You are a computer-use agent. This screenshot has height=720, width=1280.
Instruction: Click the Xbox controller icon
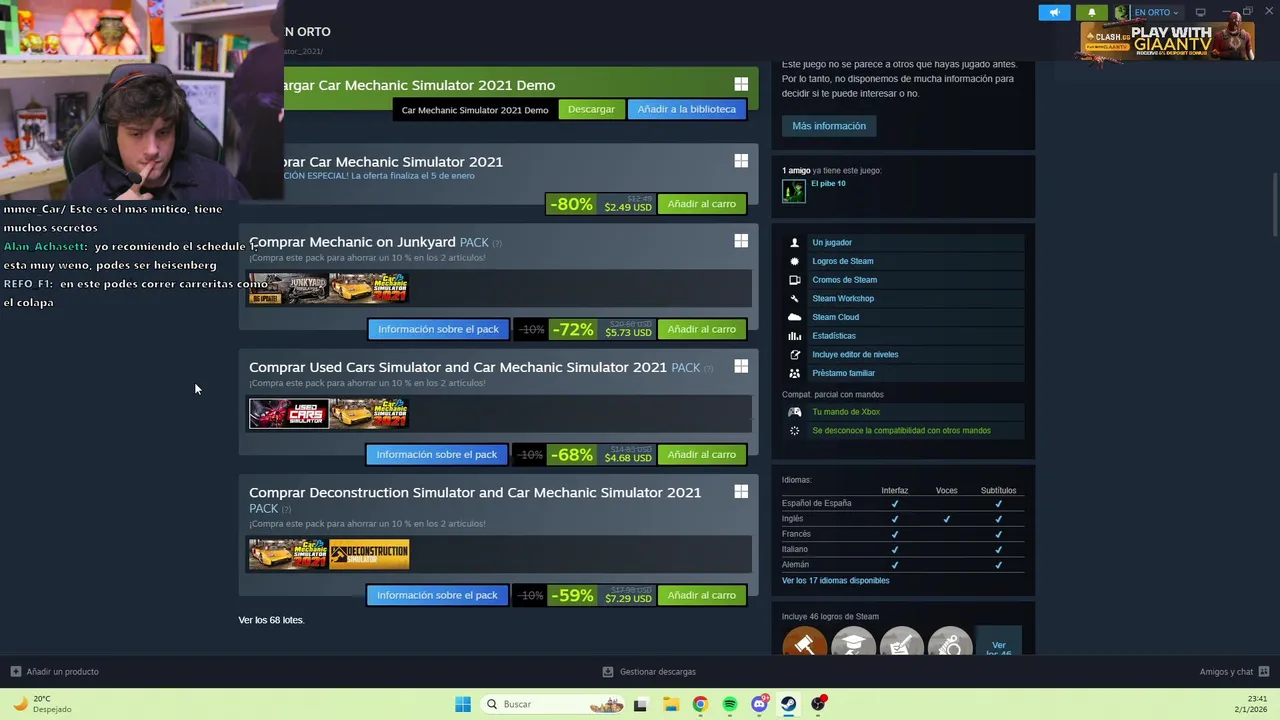[795, 412]
